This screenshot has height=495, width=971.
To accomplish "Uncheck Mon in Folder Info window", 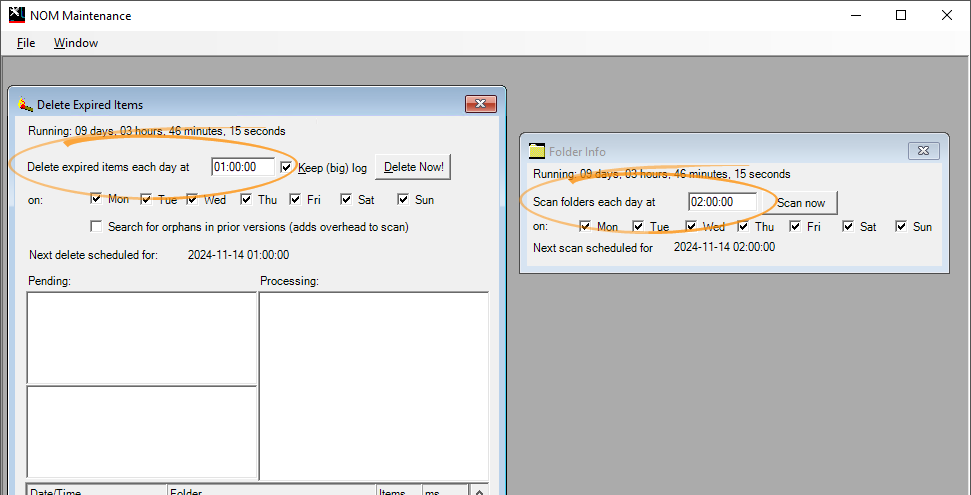I will (585, 227).
